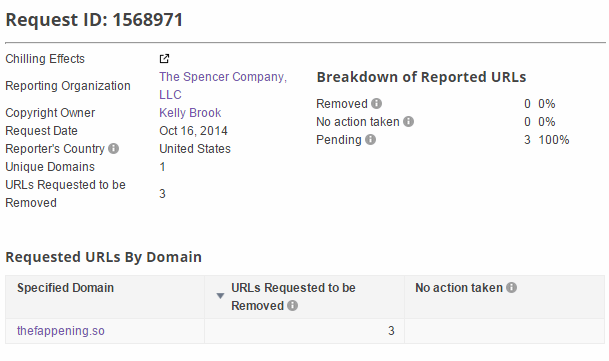Click the Pending 100% value
This screenshot has height=361, width=609.
(x=553, y=140)
